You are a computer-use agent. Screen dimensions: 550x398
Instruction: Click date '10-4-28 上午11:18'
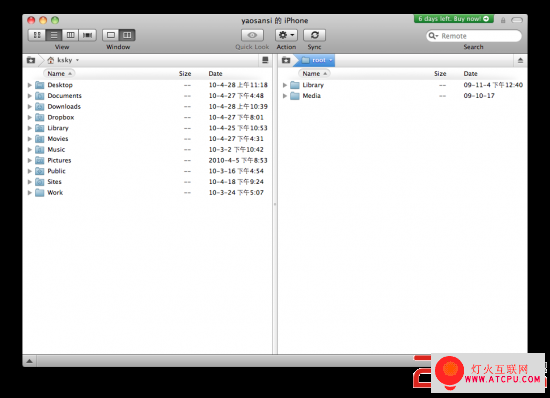coord(238,85)
